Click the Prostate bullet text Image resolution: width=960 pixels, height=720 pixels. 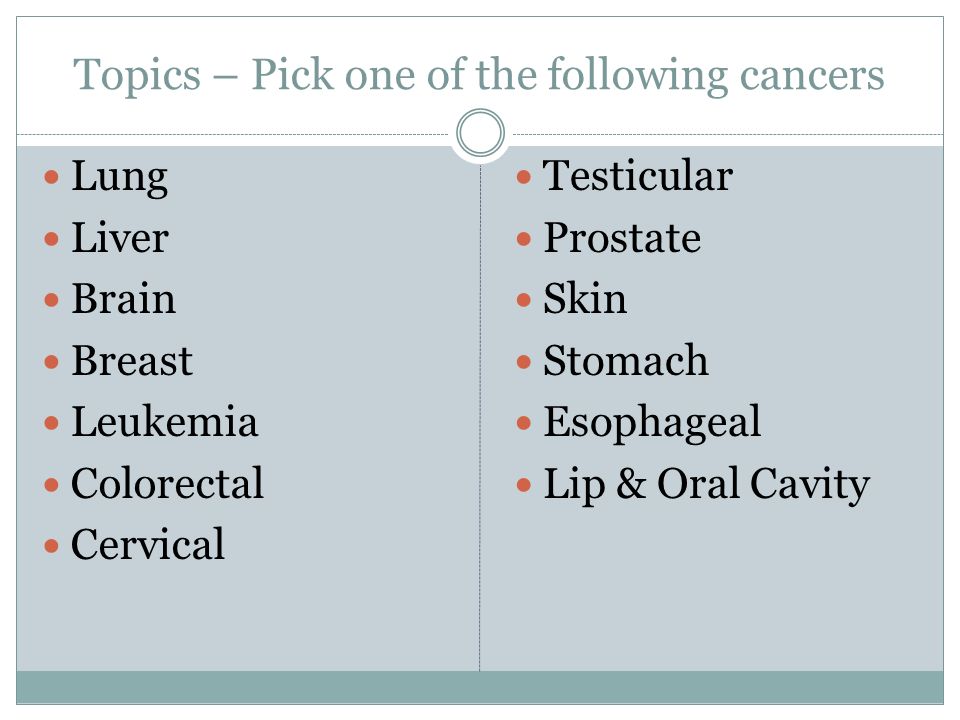(622, 238)
